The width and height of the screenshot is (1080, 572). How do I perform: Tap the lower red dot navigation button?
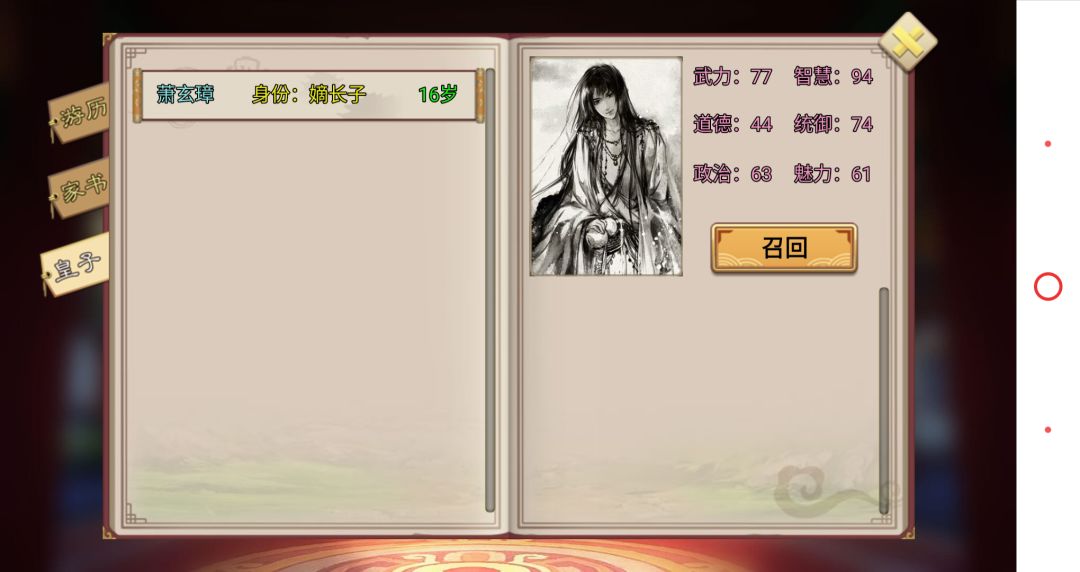[x=1048, y=429]
